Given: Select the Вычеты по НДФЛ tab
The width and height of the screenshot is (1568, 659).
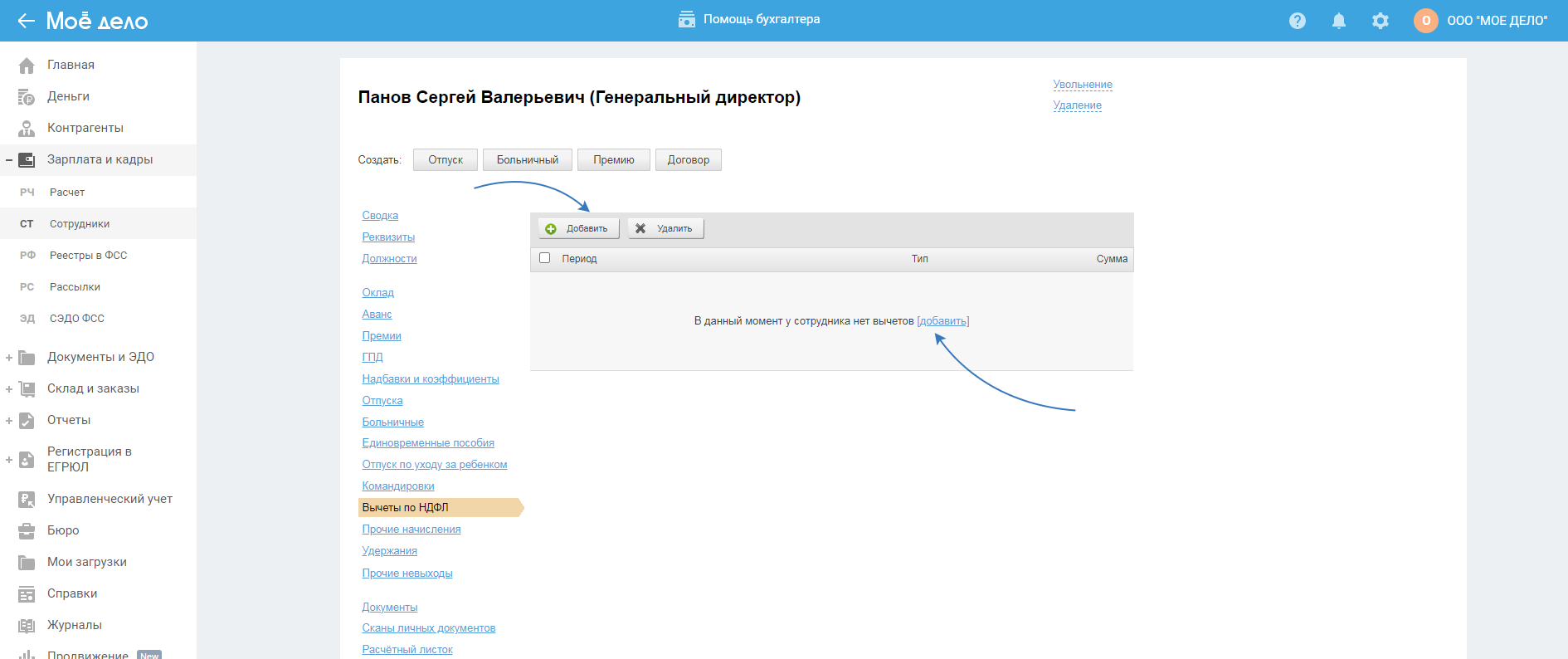Looking at the screenshot, I should click(441, 507).
